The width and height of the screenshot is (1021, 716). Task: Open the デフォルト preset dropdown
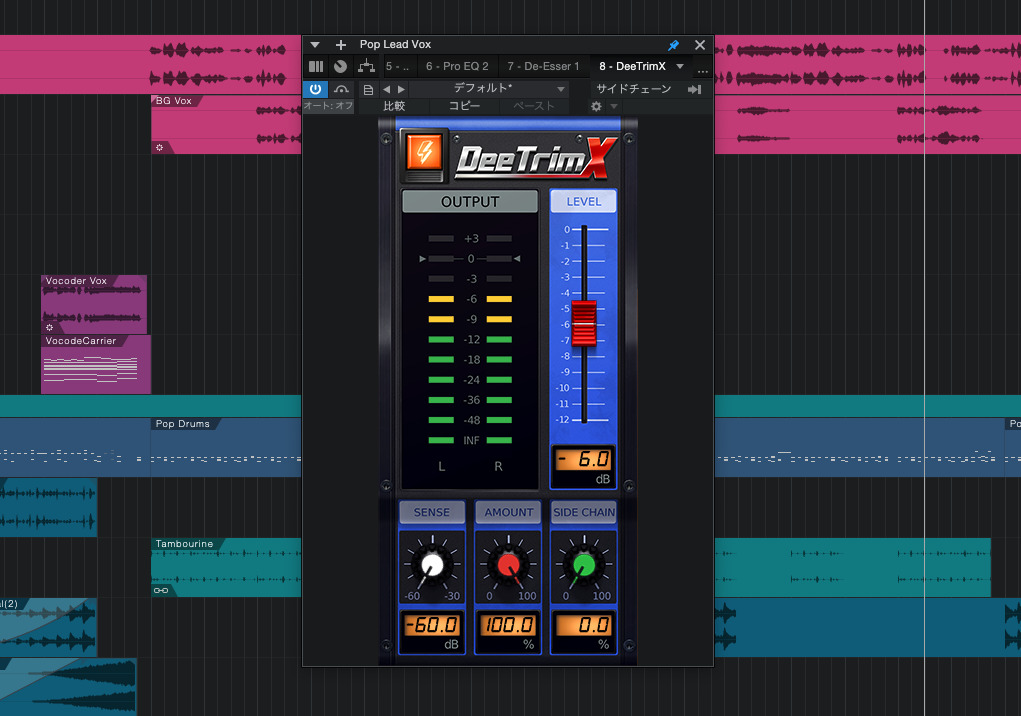coord(490,89)
